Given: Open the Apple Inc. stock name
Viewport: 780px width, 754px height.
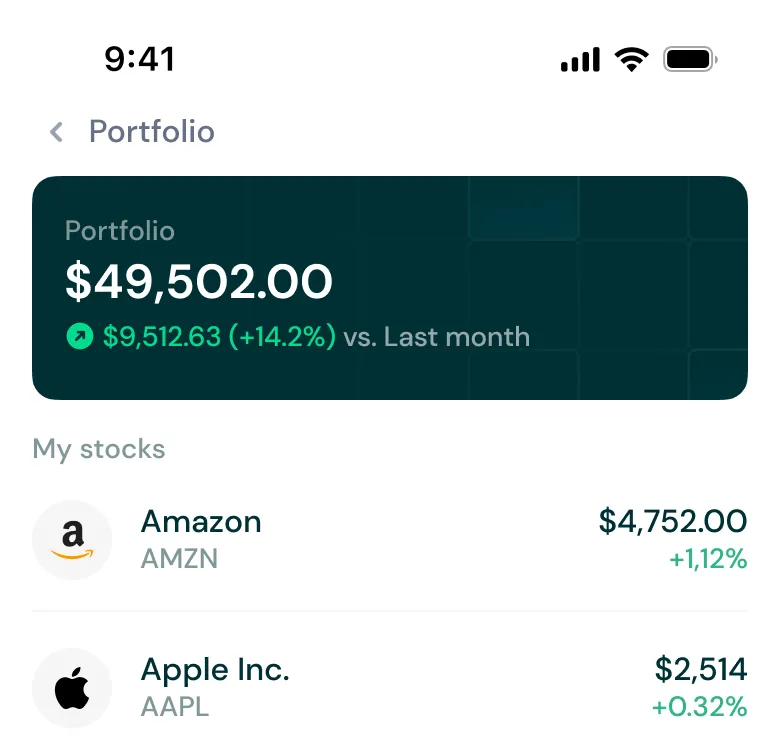Looking at the screenshot, I should (x=215, y=670).
